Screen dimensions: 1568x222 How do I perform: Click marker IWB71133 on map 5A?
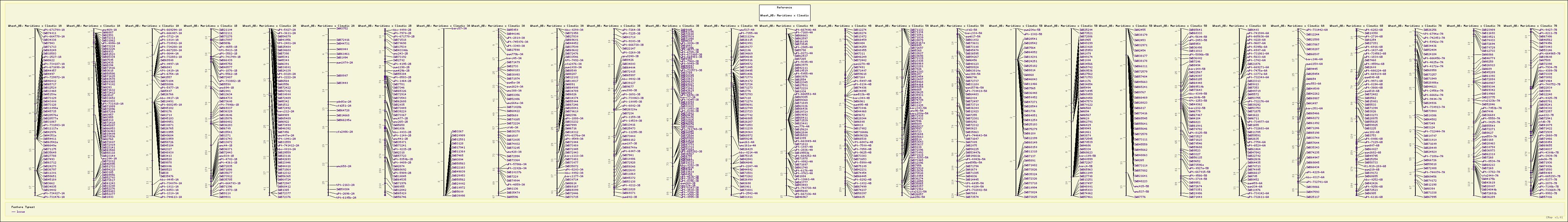[917, 29]
